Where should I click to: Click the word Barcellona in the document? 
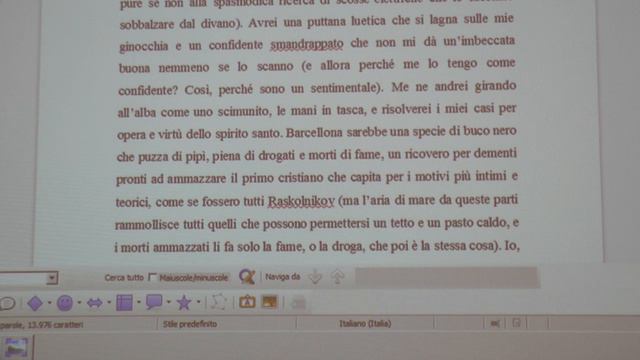point(314,133)
